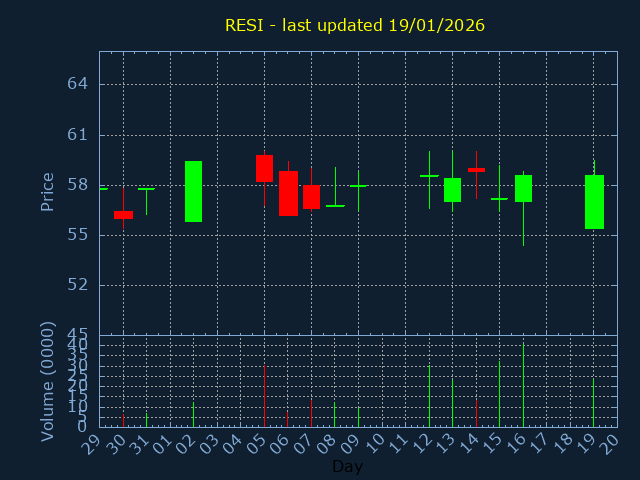Image resolution: width=640 pixels, height=480 pixels.
Task: Click the red volume bar on day 14
Action: pos(476,413)
